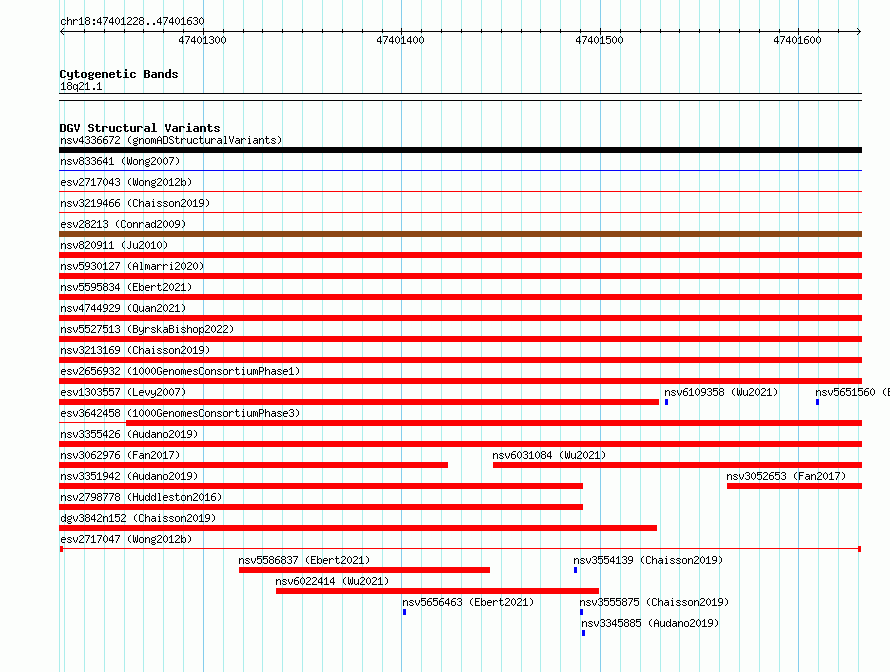Open variant nsv5586837 (Ebert2021)

pos(304,560)
